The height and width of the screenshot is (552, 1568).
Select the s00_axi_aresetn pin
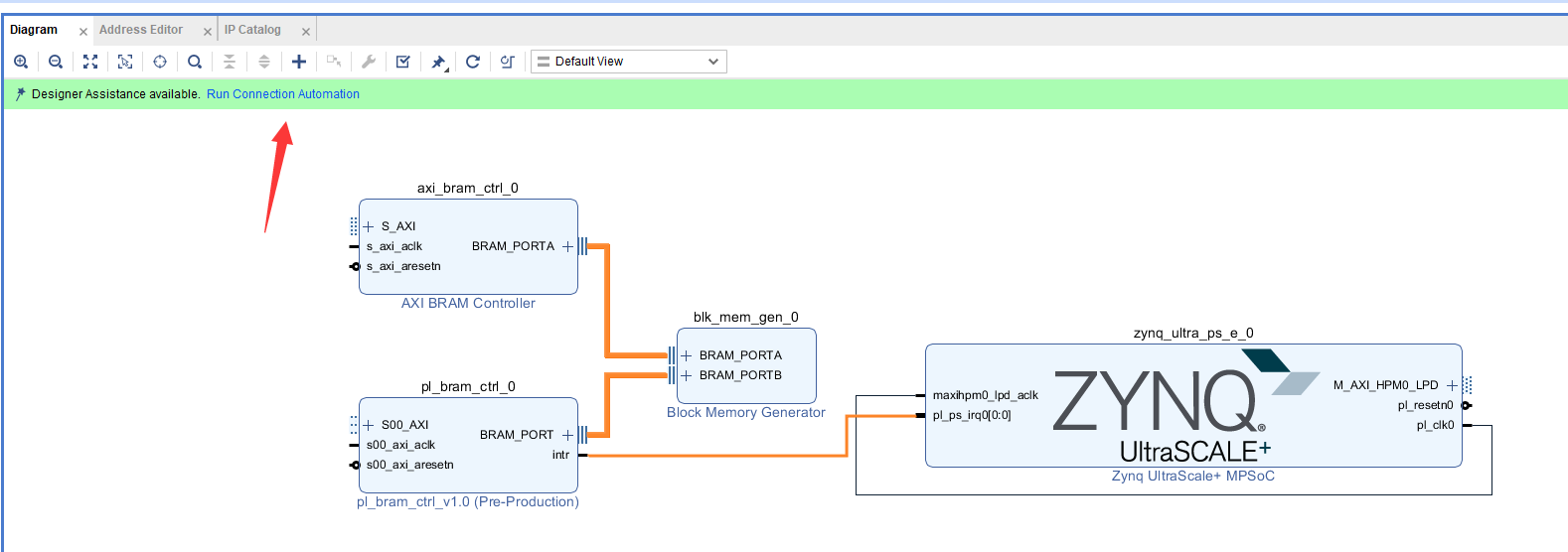[x=410, y=465]
